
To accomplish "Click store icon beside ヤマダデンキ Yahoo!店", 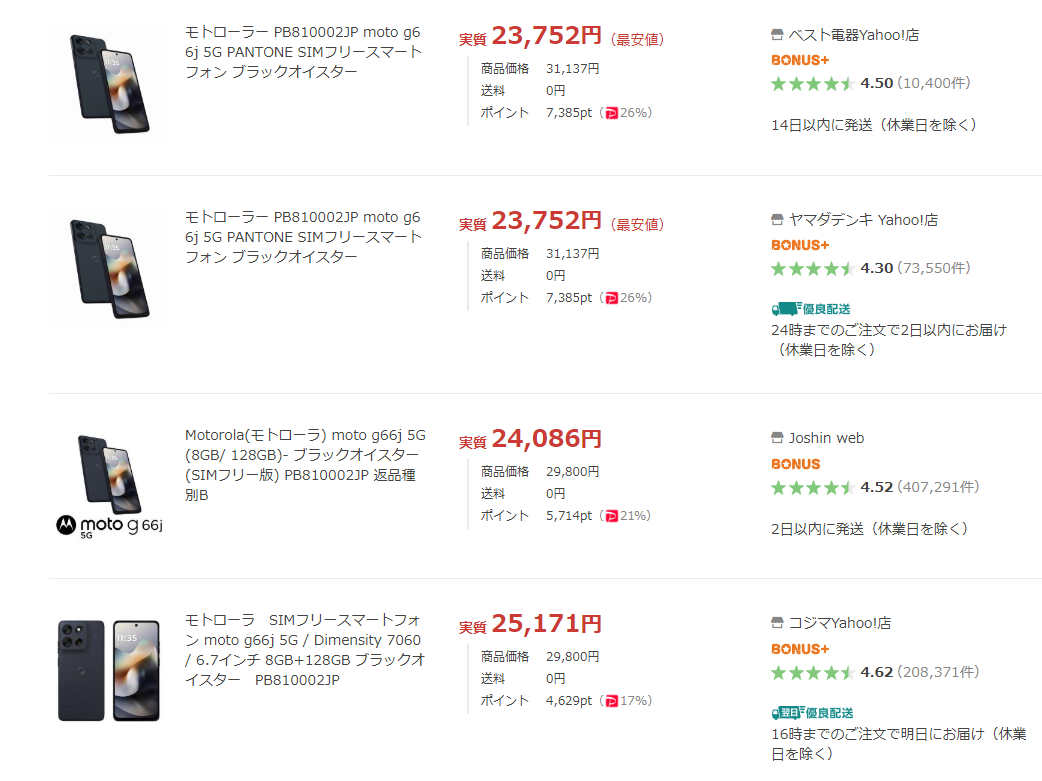I will click(x=778, y=220).
